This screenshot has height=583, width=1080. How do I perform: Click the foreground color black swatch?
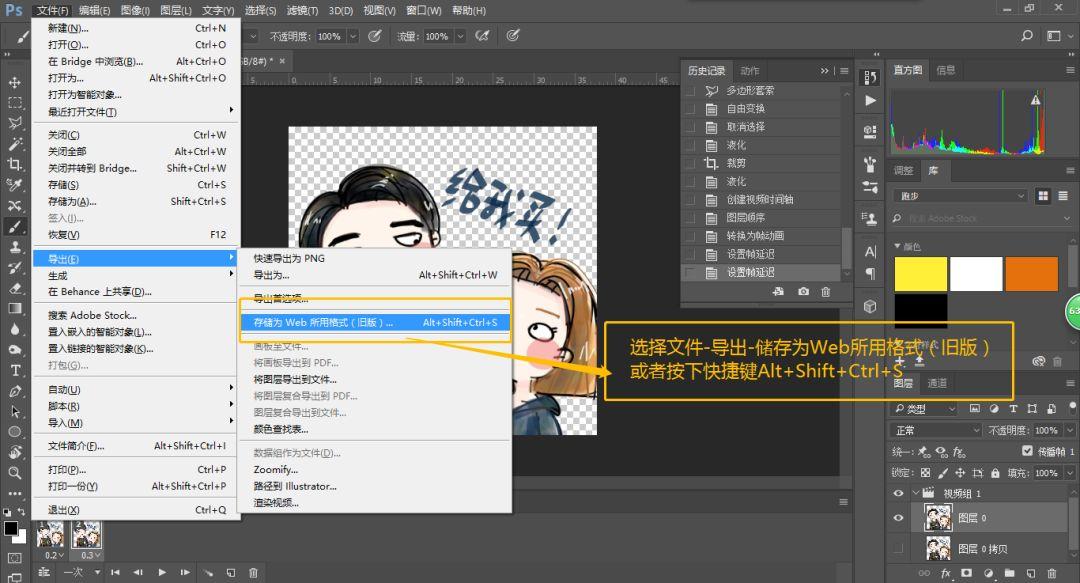pyautogui.click(x=10, y=529)
